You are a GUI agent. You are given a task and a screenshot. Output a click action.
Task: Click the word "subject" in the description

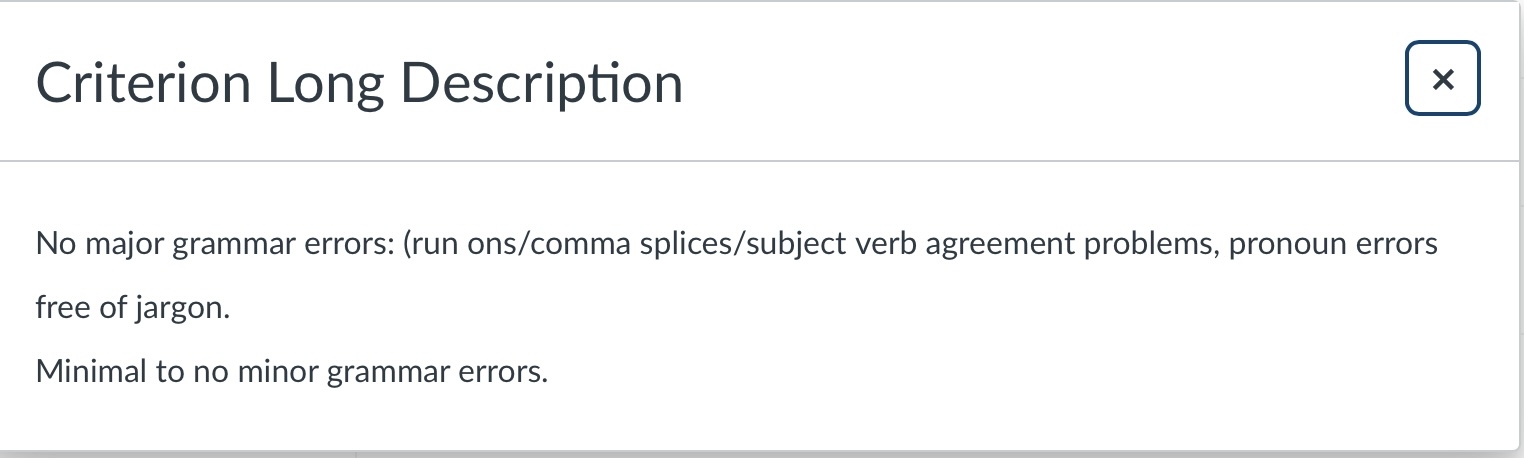(x=794, y=243)
